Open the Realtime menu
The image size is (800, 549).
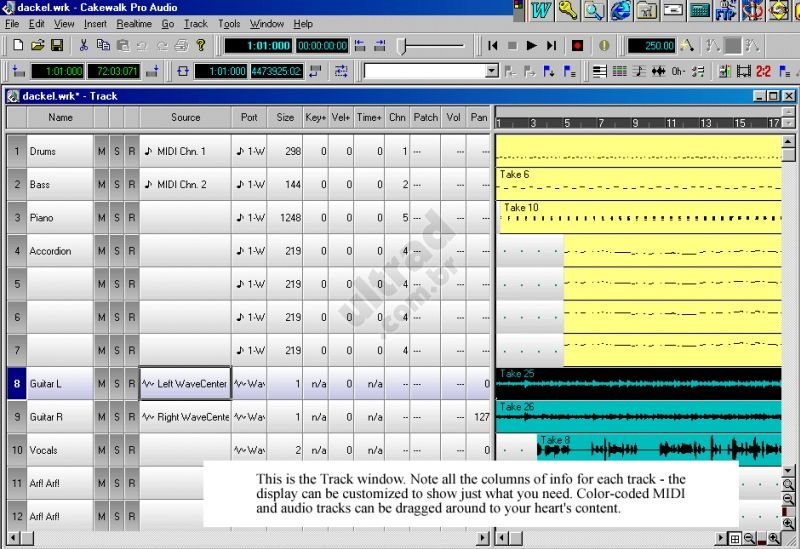[x=134, y=24]
